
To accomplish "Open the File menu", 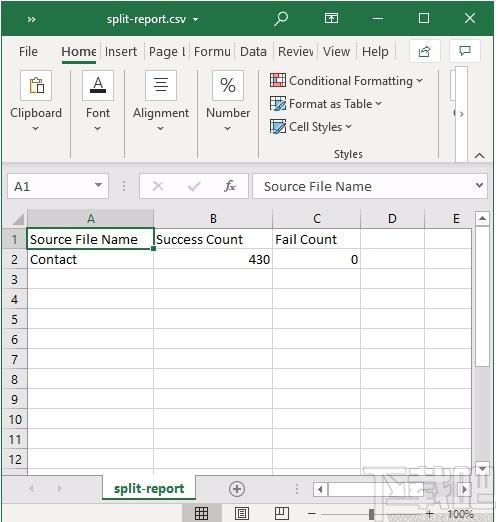I will tap(28, 52).
